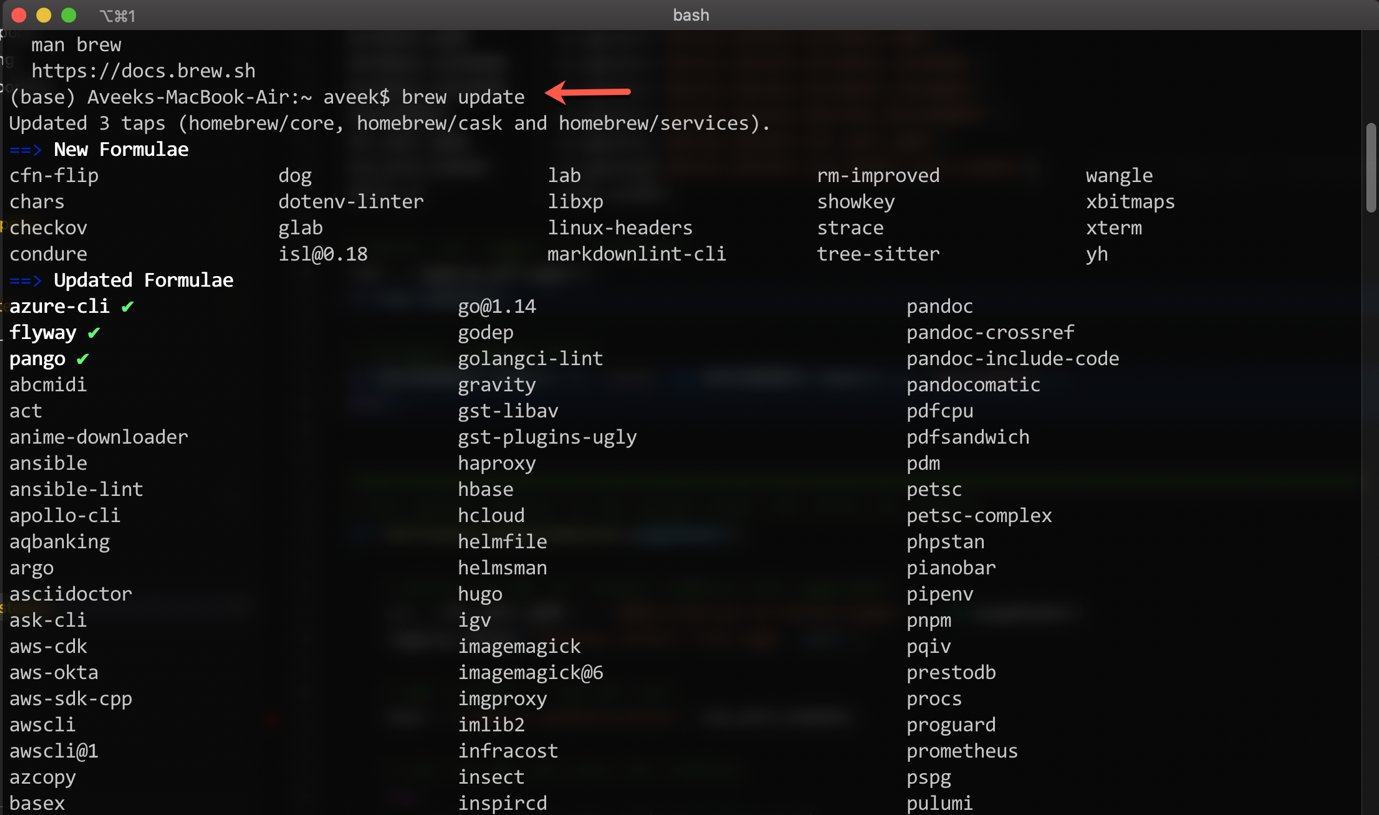Click the 'haproxy' formula name
Screen dimensions: 1379x815
497,463
